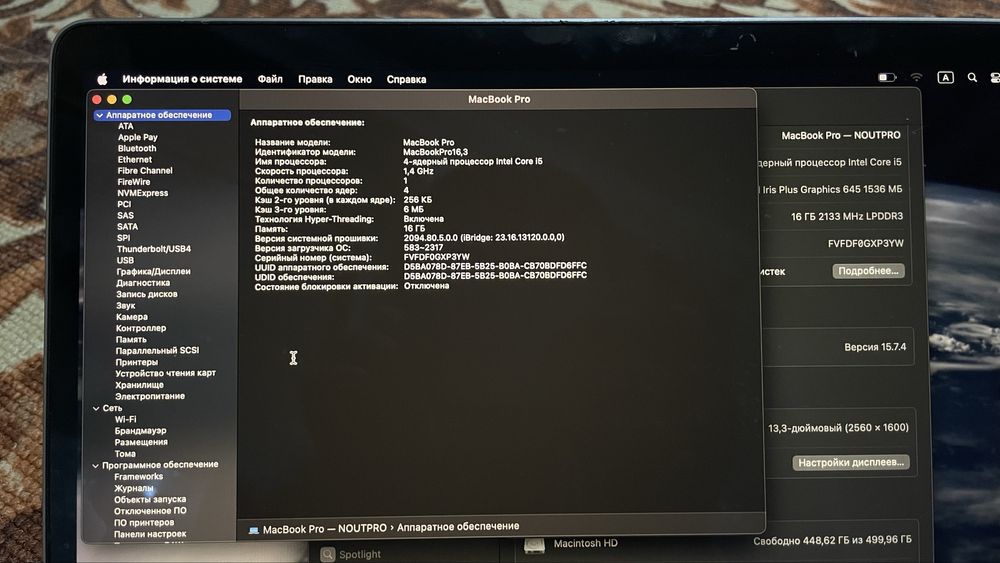Collapse the Сеть section
Screen dimensions: 1000x563
pos(96,408)
